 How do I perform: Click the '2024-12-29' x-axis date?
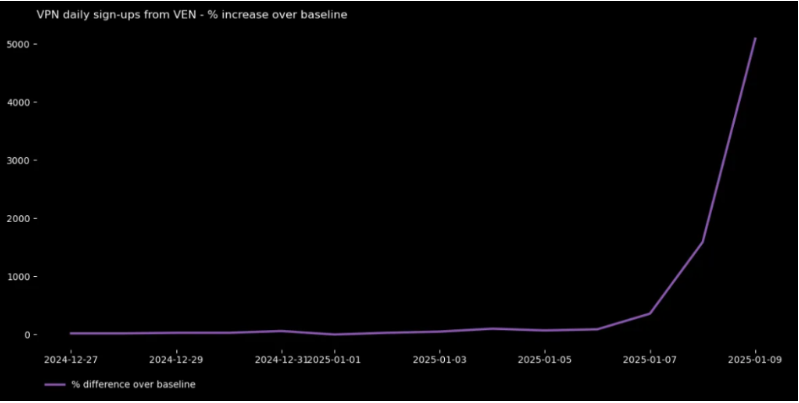(x=176, y=360)
